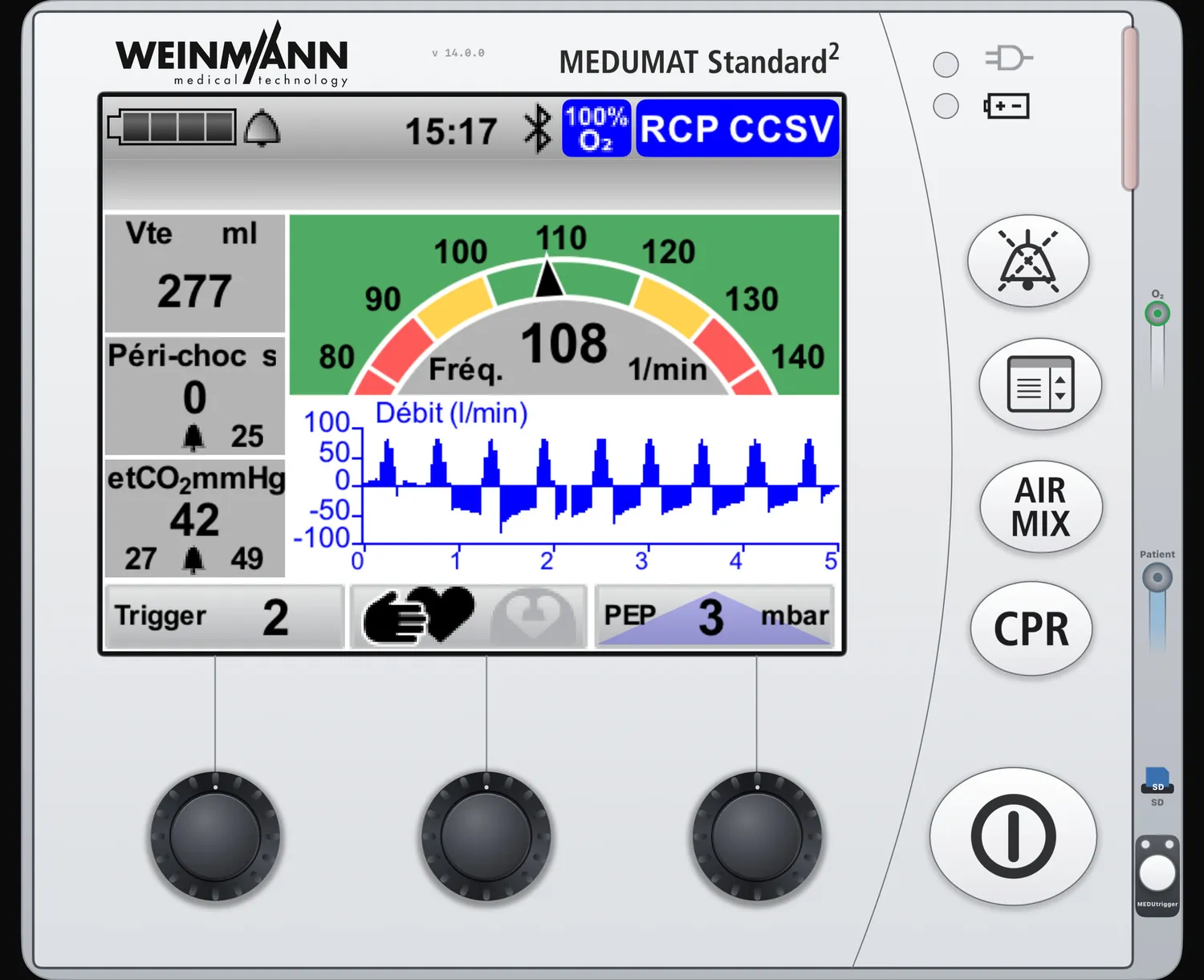Select the Trigger 2 setting field

[225, 616]
